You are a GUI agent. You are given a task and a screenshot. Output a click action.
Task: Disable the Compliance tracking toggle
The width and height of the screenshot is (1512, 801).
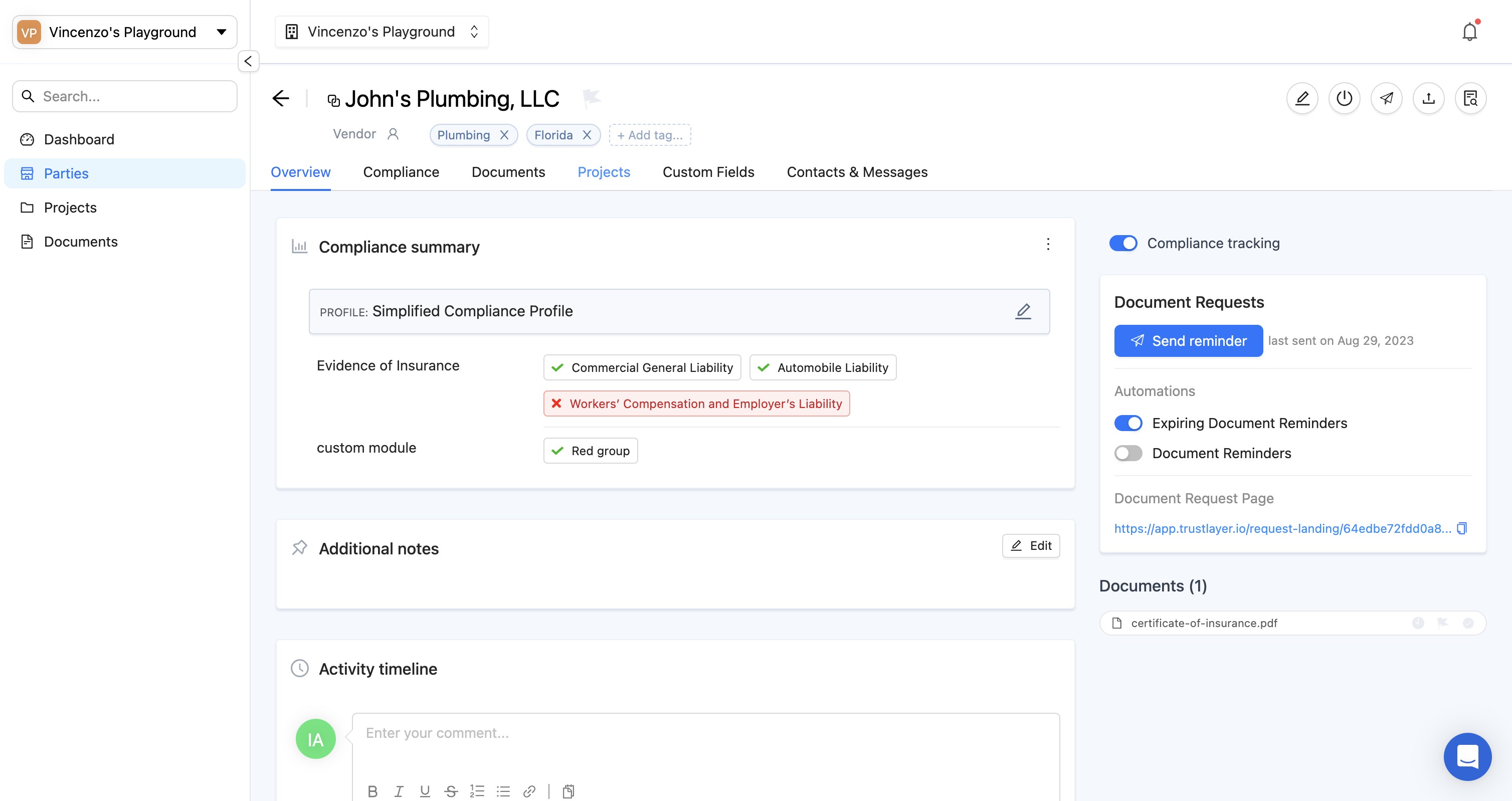[1123, 243]
